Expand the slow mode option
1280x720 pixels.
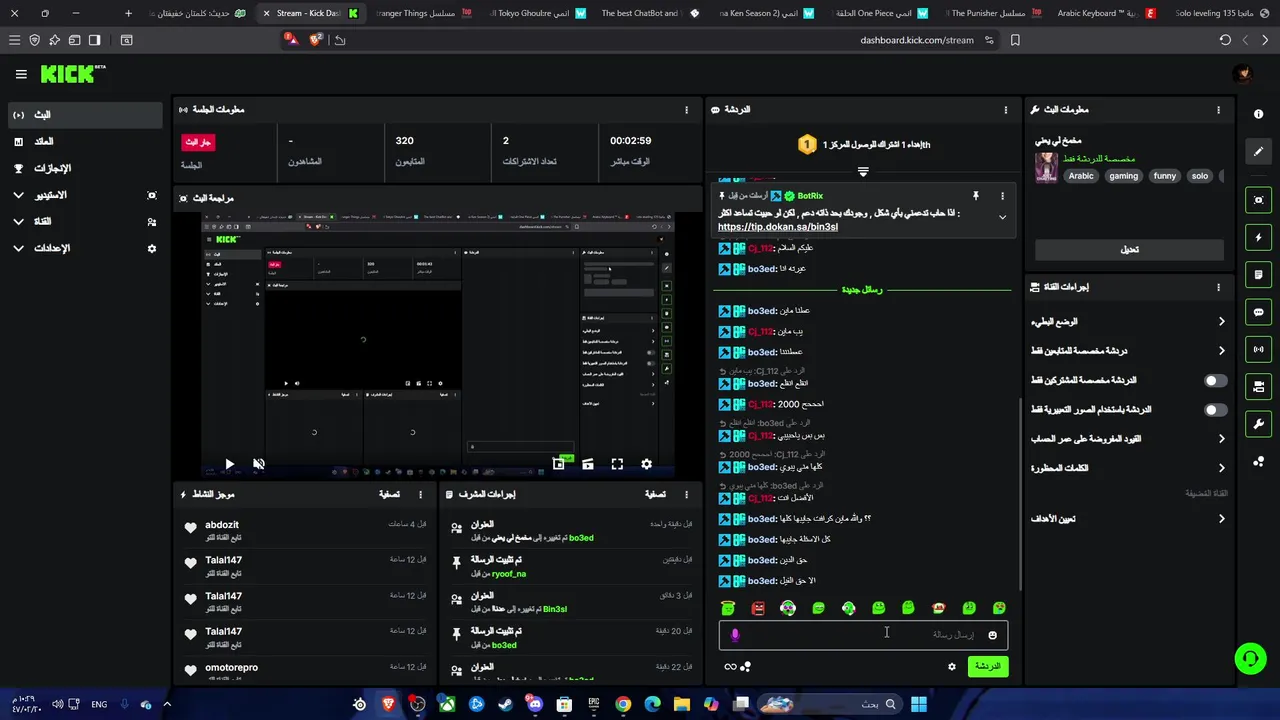click(1129, 322)
